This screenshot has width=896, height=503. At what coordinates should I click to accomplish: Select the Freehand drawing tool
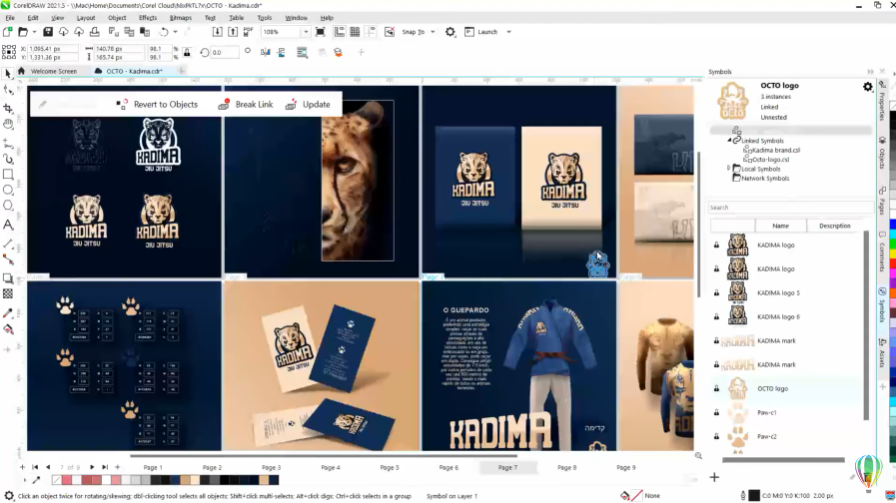click(x=8, y=142)
